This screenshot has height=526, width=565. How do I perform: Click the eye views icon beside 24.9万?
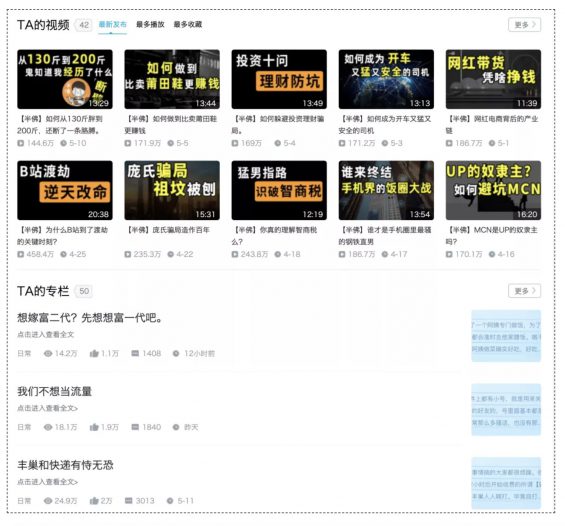(48, 500)
